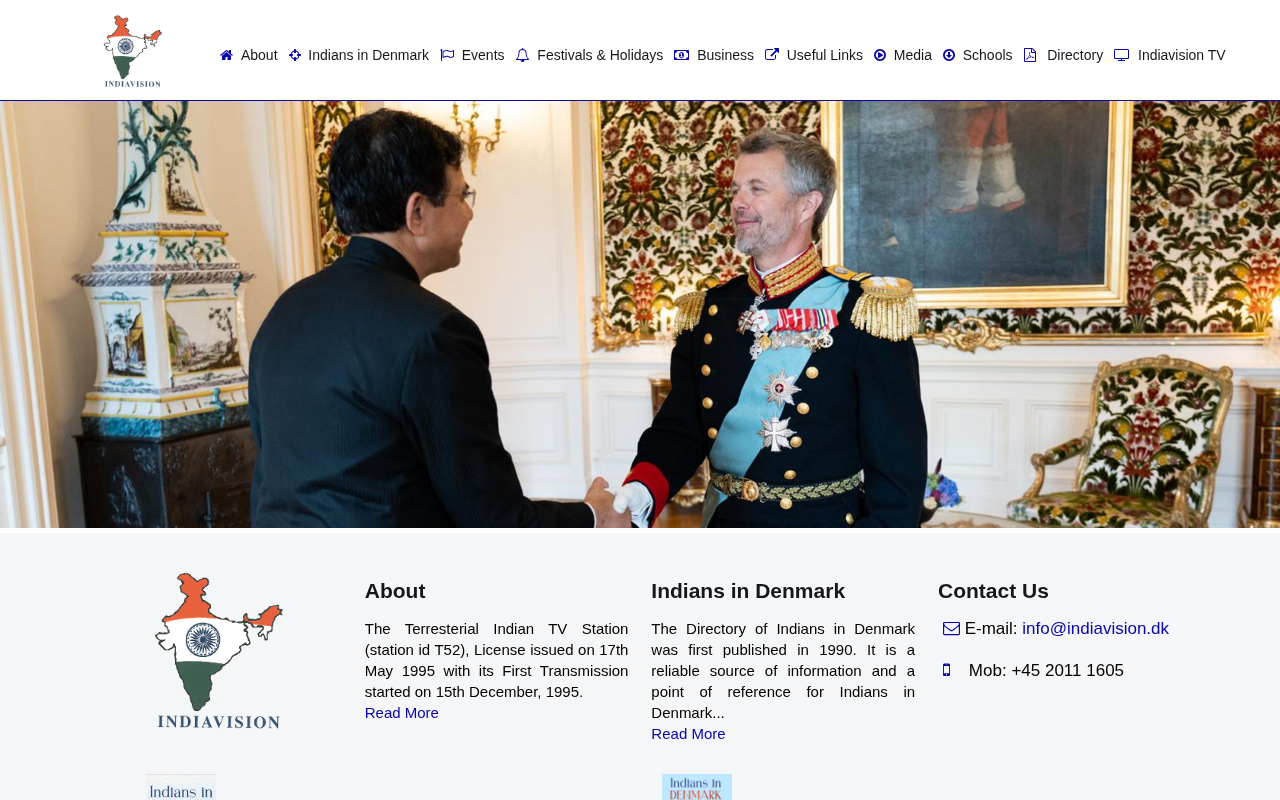Click the download-circle icon beside Schools
Image resolution: width=1280 pixels, height=800 pixels.
click(x=949, y=55)
